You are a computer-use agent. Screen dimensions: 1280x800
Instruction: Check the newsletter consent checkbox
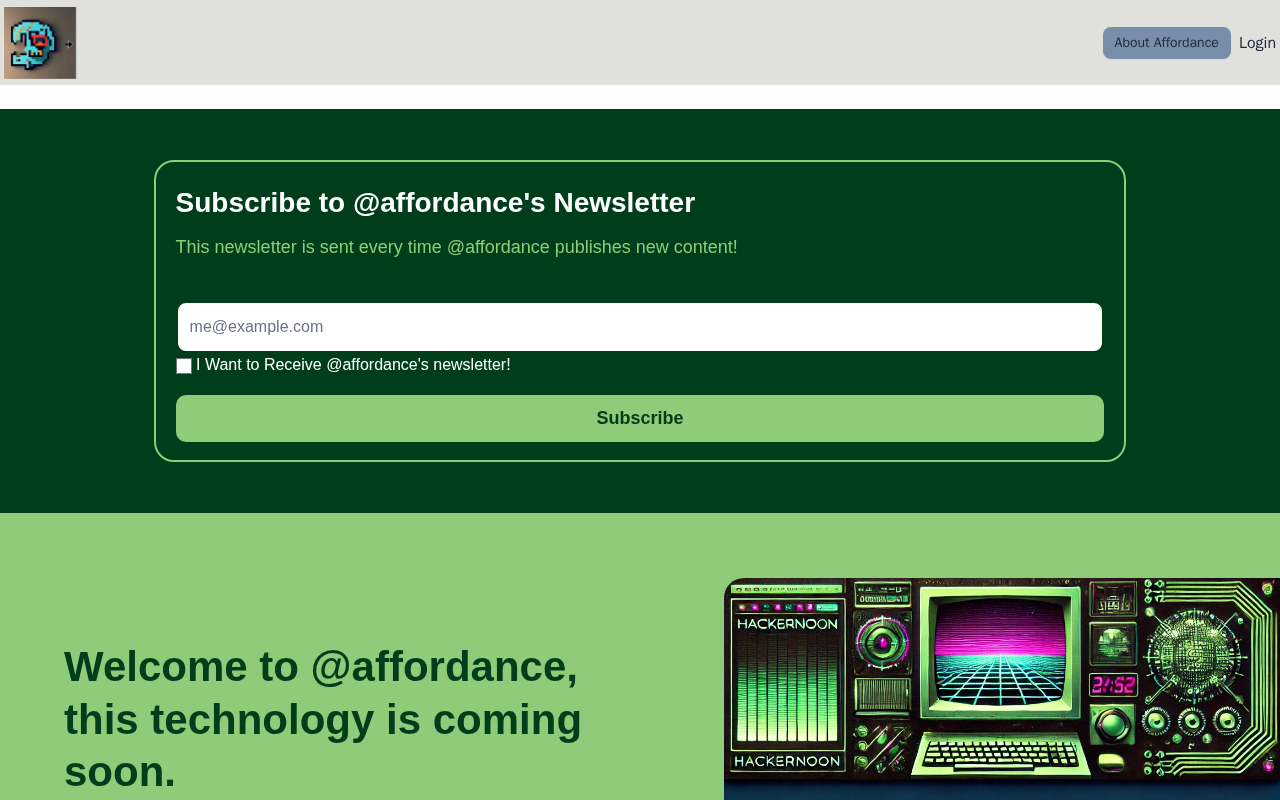click(x=184, y=366)
